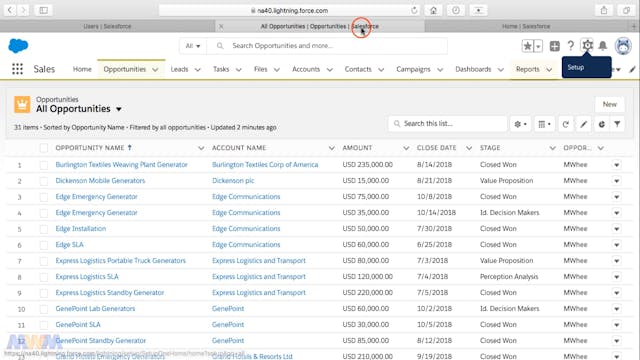Go back in the browser

click(10, 10)
